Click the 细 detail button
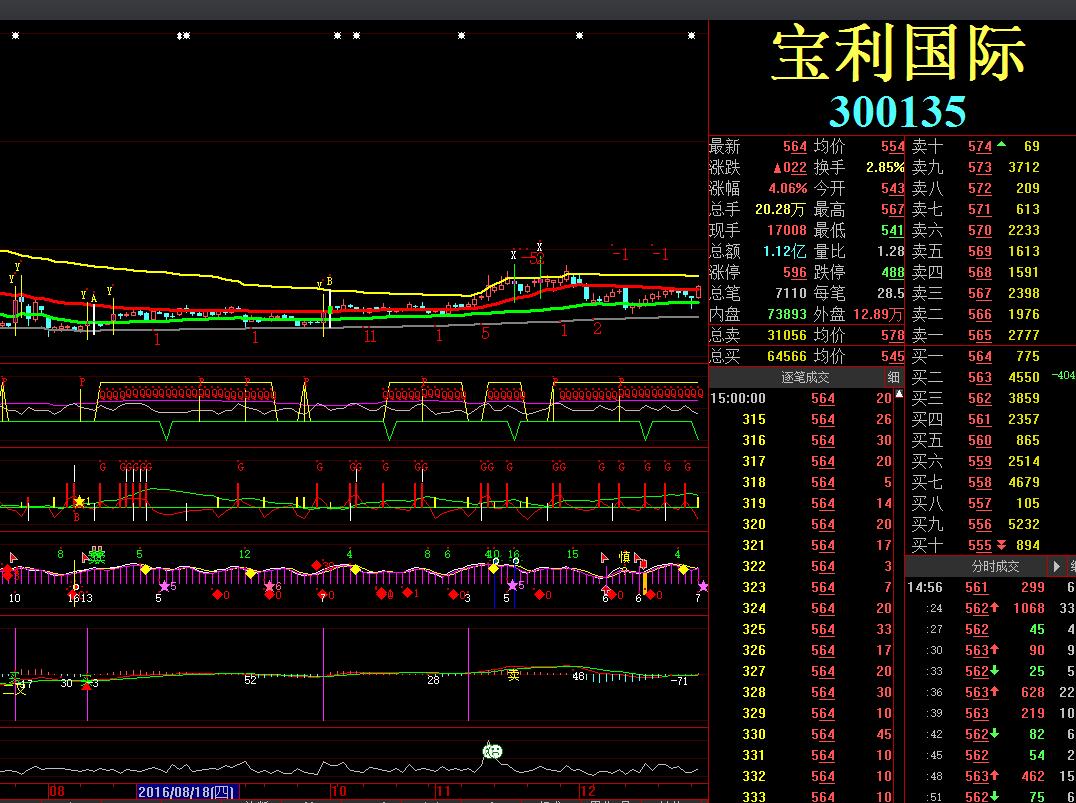Viewport: 1076px width, 803px height. [x=893, y=377]
